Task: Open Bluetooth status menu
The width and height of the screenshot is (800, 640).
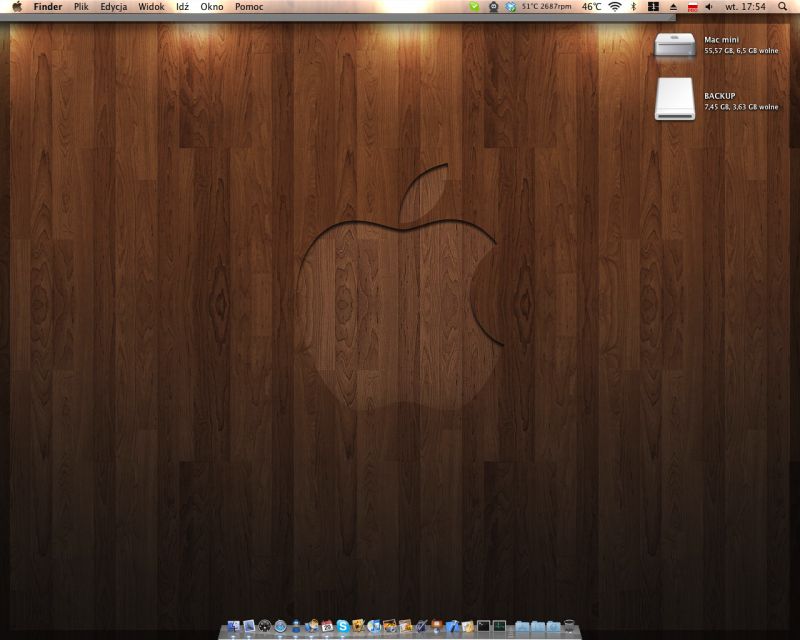Action: coord(634,7)
